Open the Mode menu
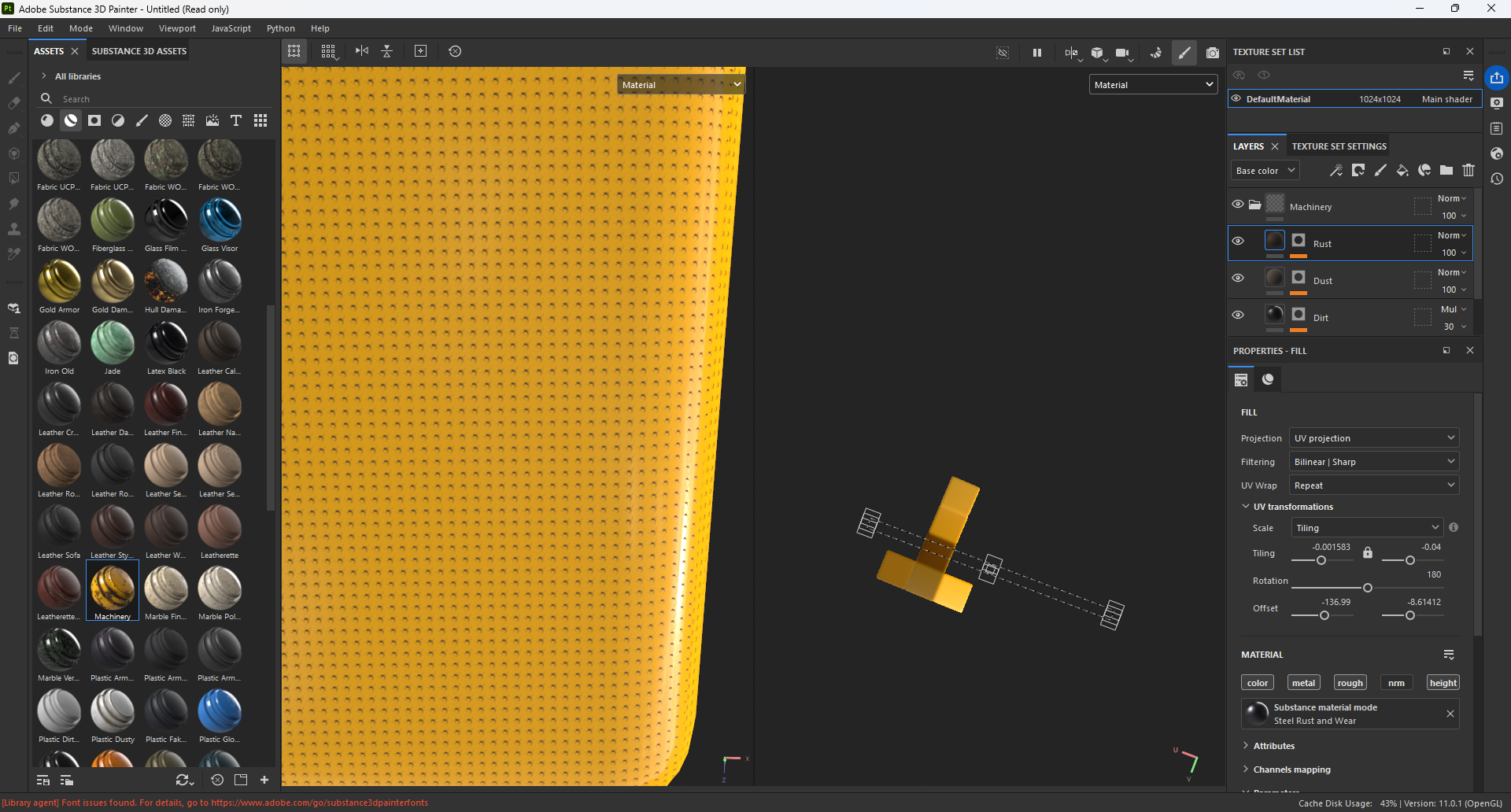The width and height of the screenshot is (1511, 812). [x=81, y=28]
